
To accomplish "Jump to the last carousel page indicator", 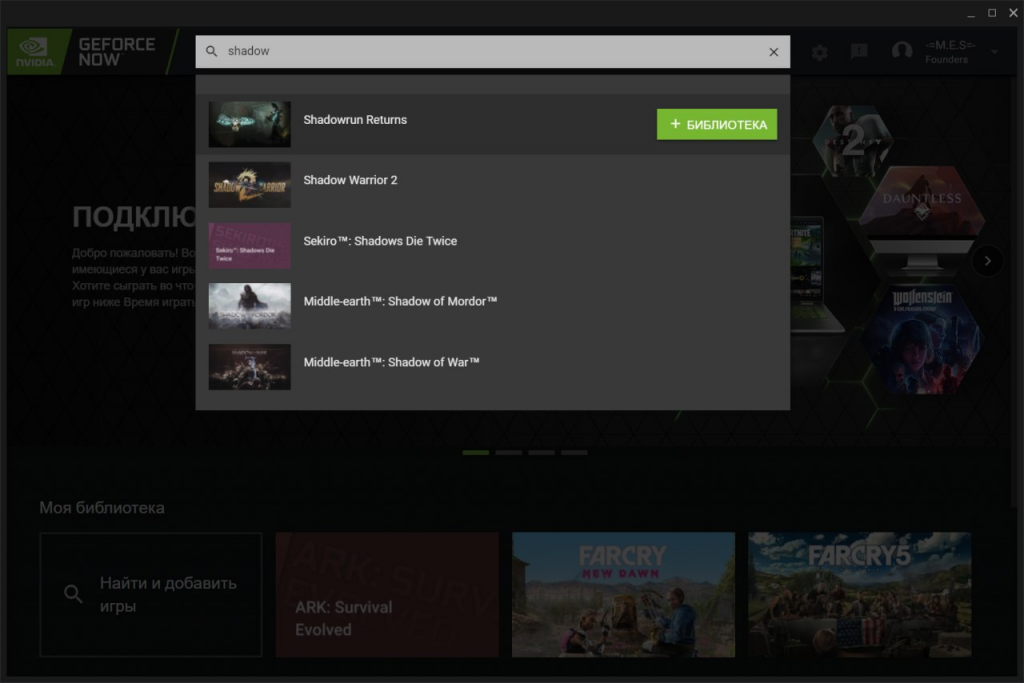I will pos(574,453).
